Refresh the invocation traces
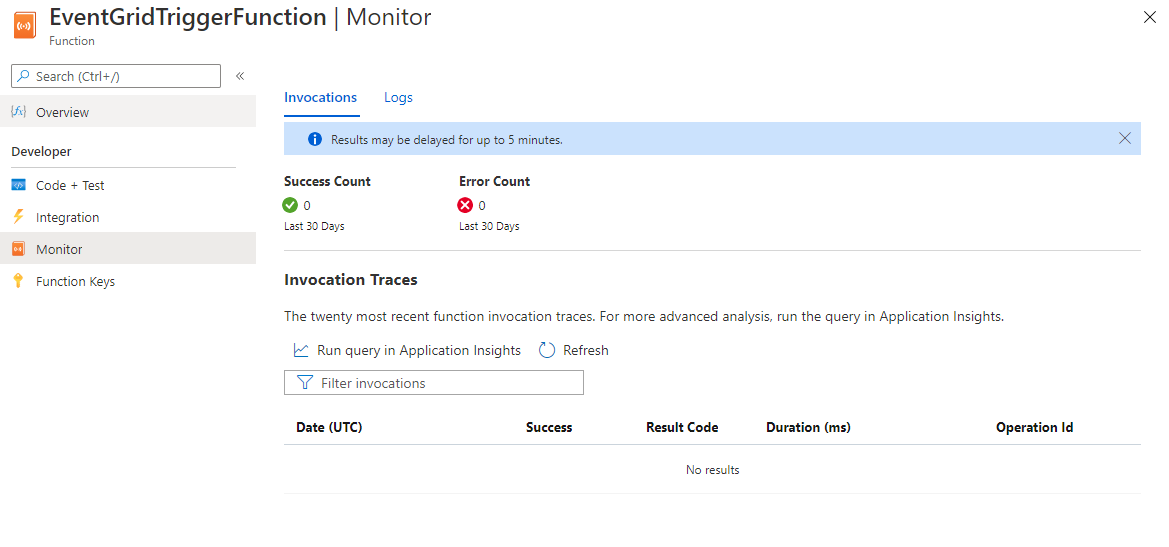Viewport: 1169px width, 547px height. 574,350
